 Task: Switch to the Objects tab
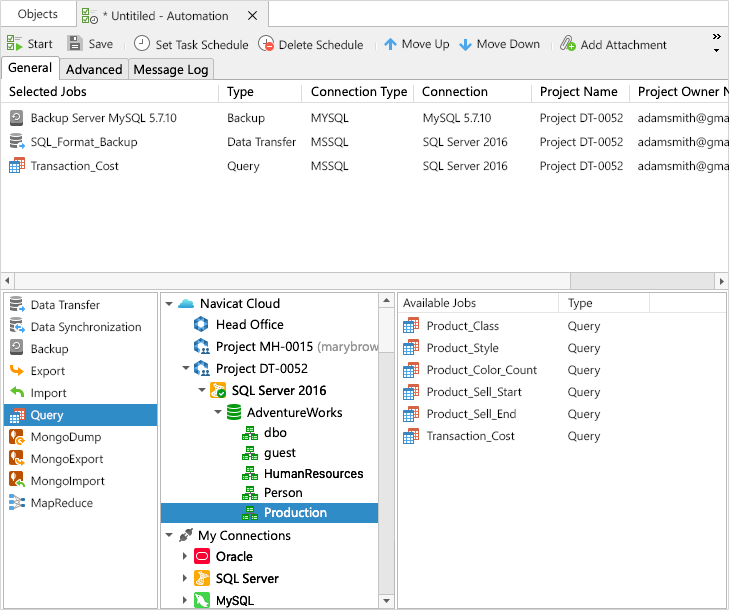point(38,14)
